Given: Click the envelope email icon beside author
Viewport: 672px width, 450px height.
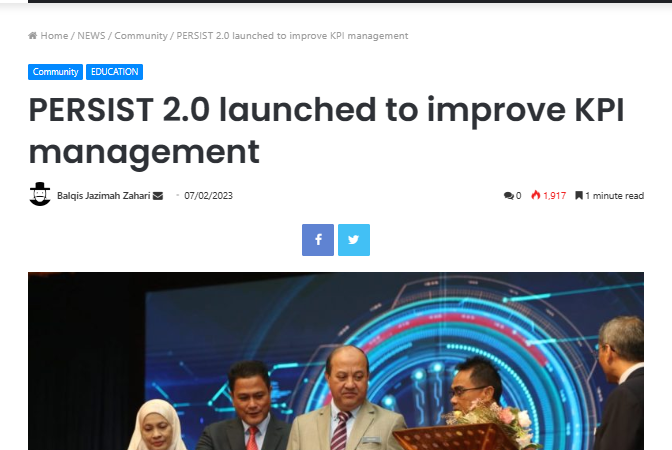Looking at the screenshot, I should pyautogui.click(x=158, y=196).
